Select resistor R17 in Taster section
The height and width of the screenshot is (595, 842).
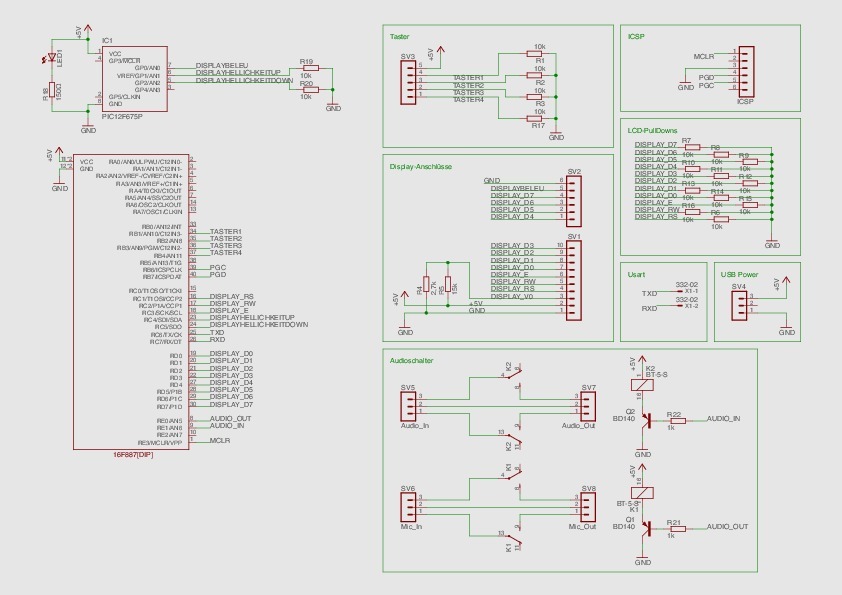pos(534,118)
